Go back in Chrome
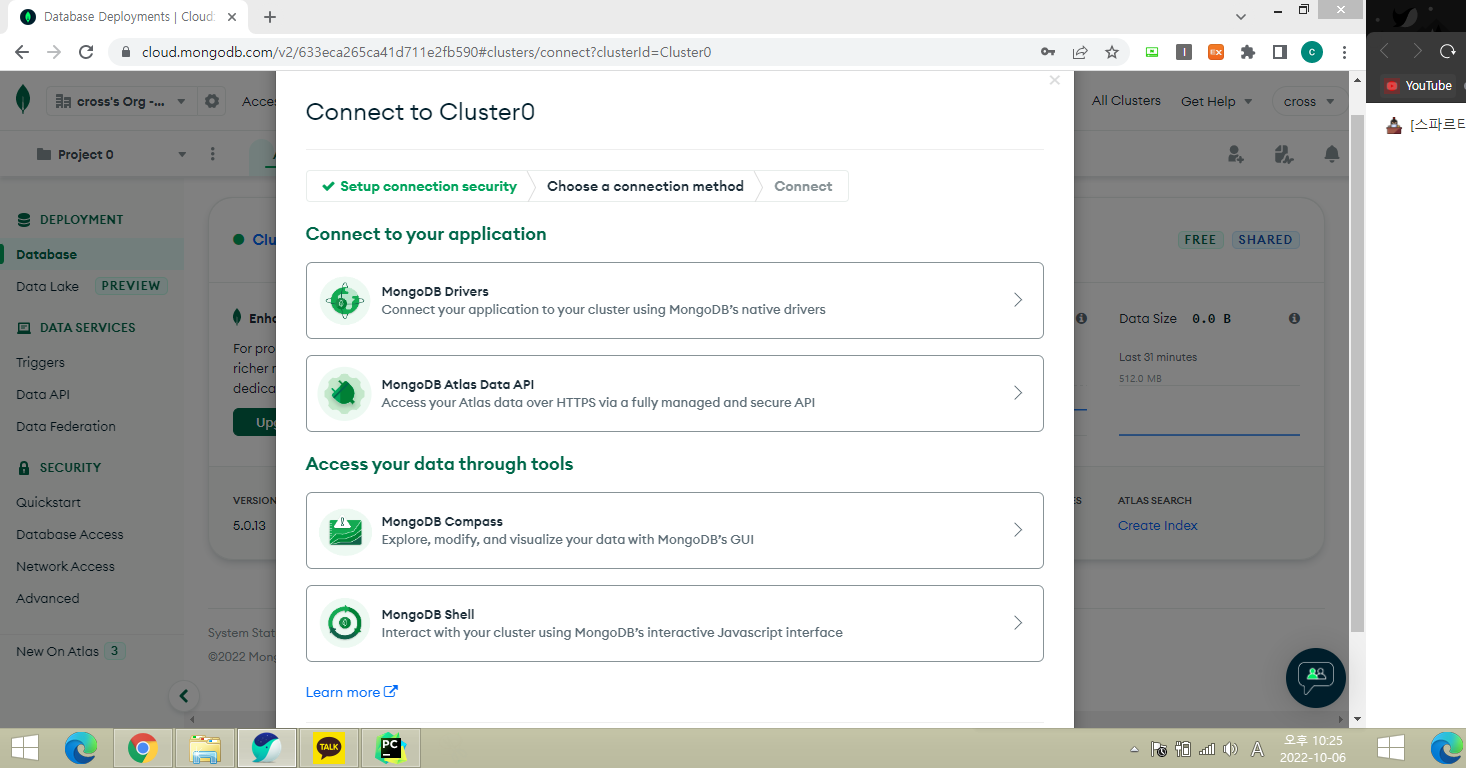The width and height of the screenshot is (1466, 768). (22, 52)
